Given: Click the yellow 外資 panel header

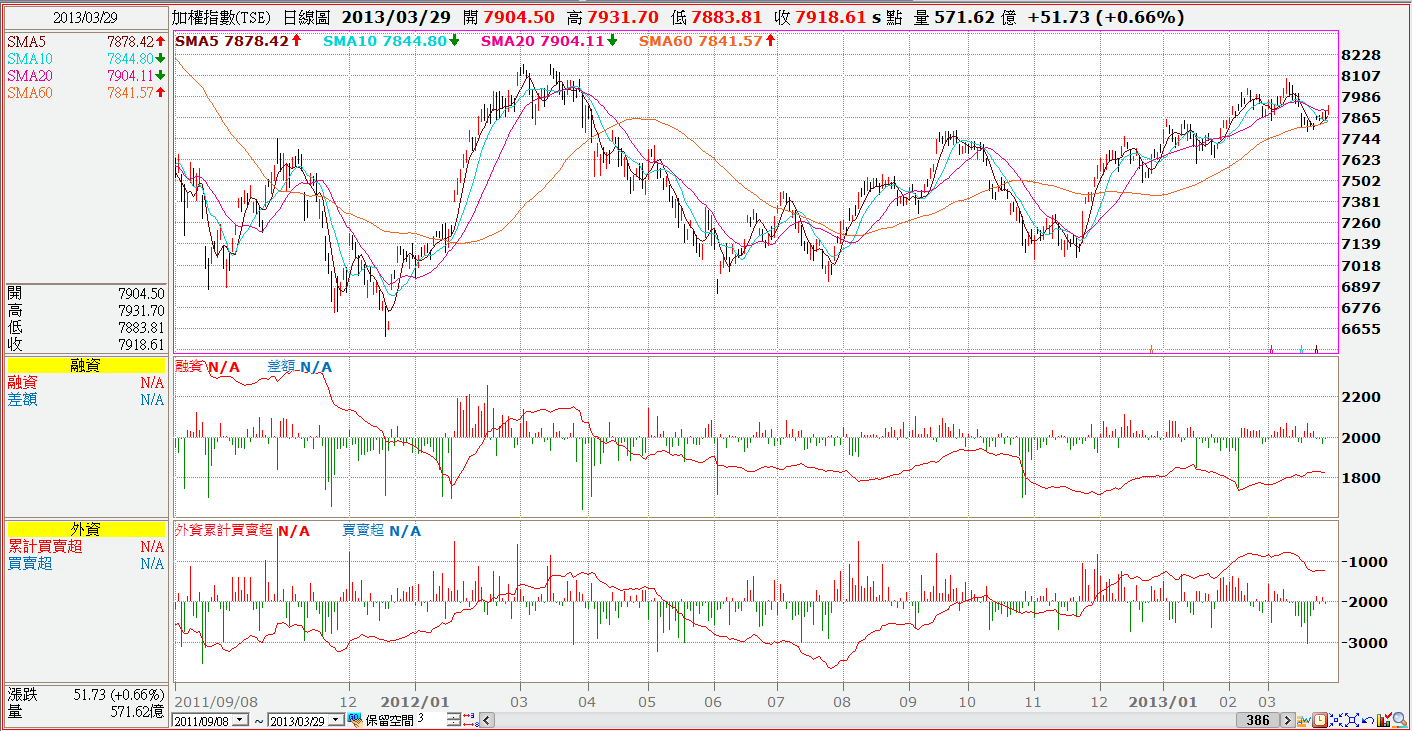Looking at the screenshot, I should coord(86,530).
